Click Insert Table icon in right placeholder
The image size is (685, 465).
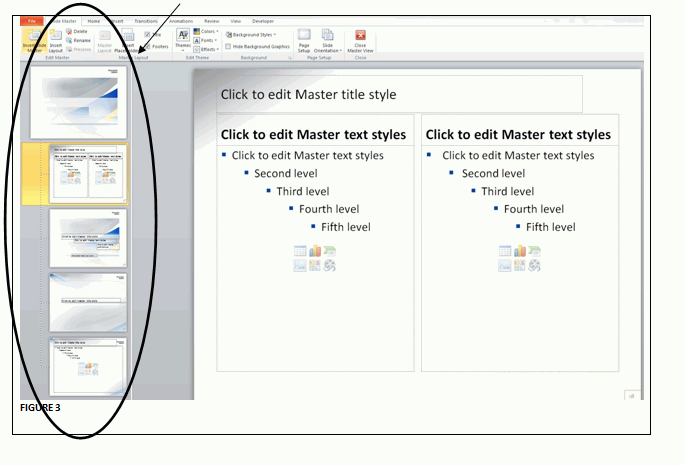coord(505,251)
